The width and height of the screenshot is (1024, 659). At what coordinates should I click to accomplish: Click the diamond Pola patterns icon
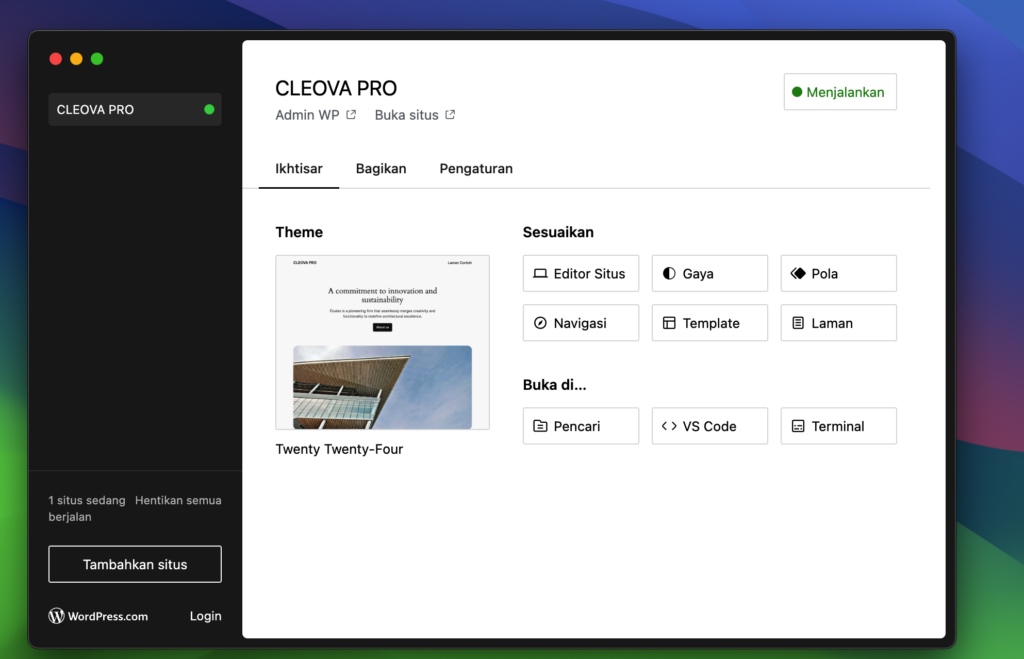pyautogui.click(x=798, y=274)
